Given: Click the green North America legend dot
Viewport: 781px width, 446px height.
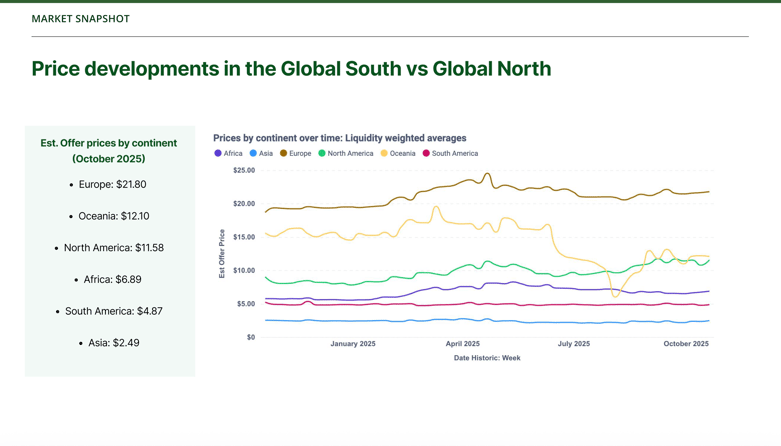Looking at the screenshot, I should click(x=322, y=154).
